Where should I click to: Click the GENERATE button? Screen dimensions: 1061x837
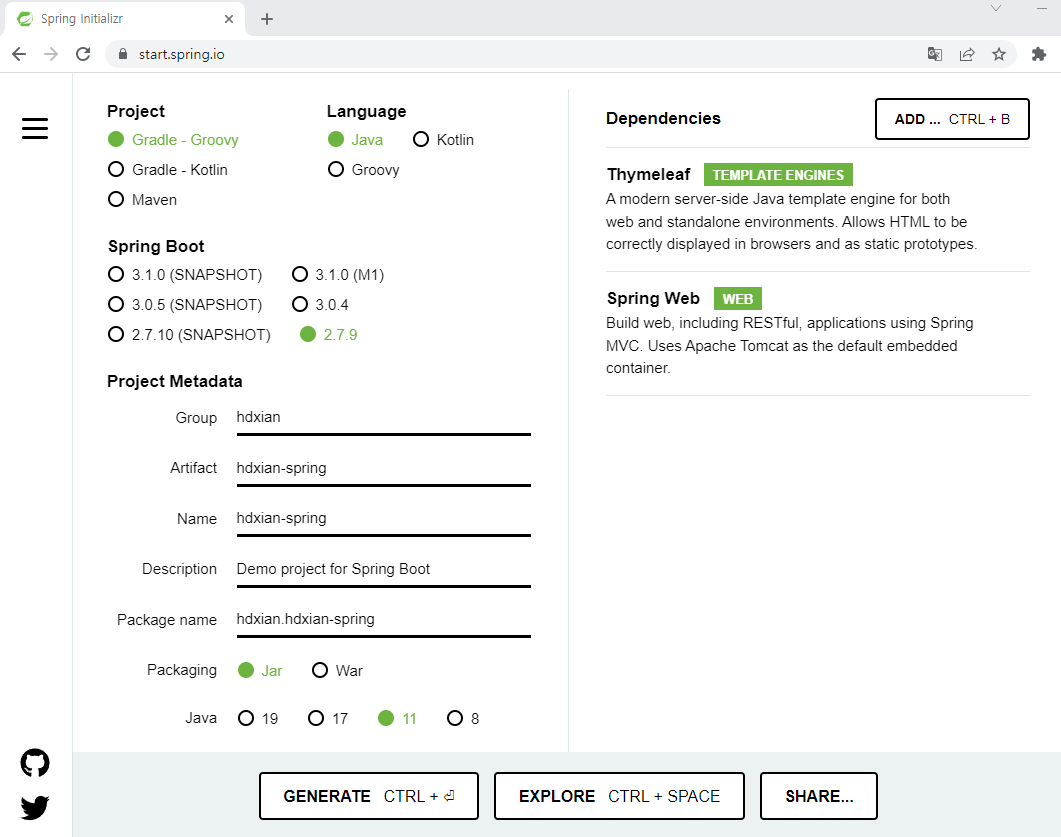click(369, 796)
